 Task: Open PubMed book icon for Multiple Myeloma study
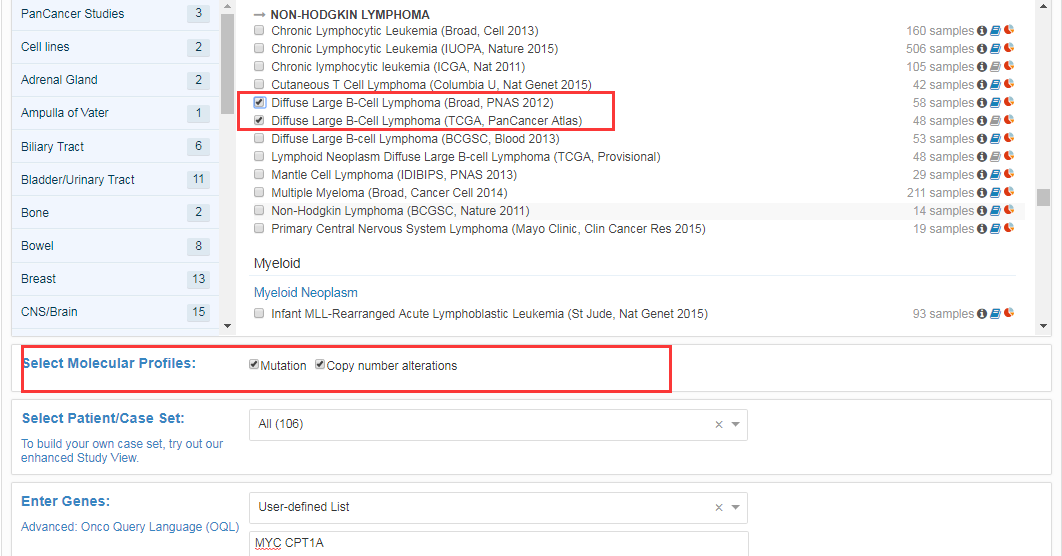[995, 193]
